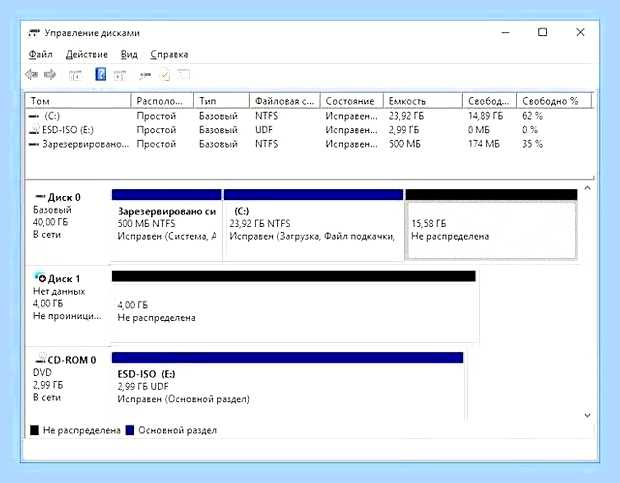Click the Диск 1 Нет данных label panel

pyautogui.click(x=67, y=305)
